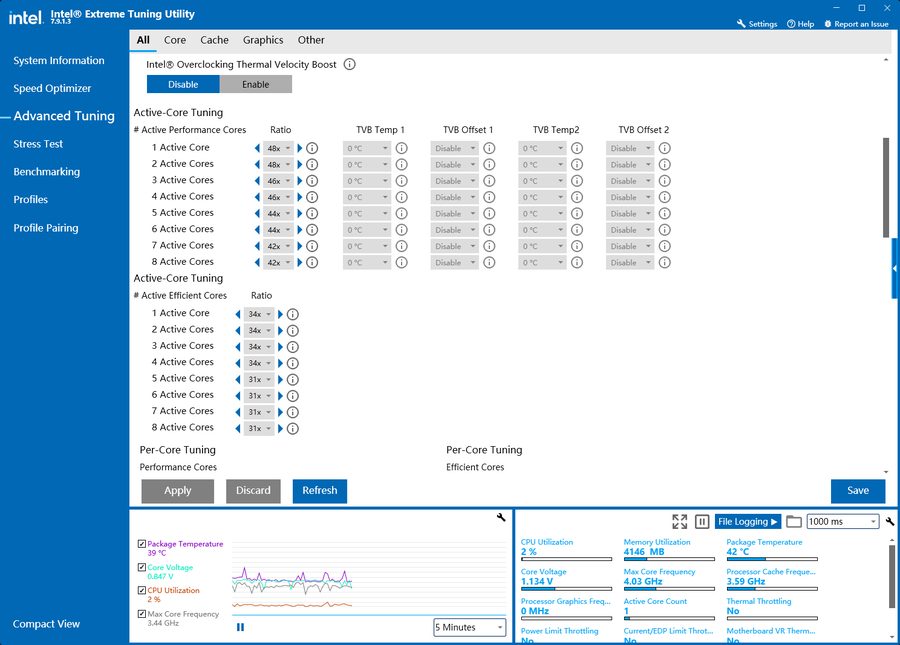The height and width of the screenshot is (645, 900).
Task: Decrease ratio for 3 Active Cores performance
Action: click(257, 181)
